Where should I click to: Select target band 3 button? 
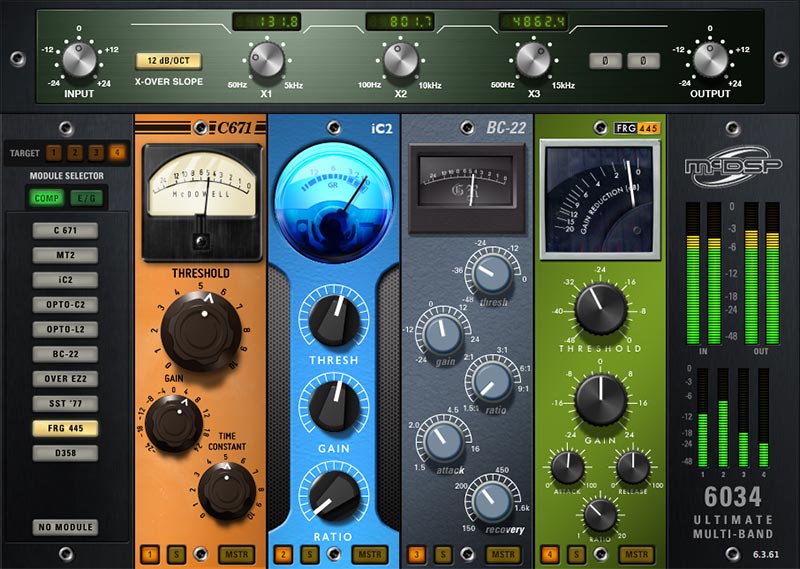coord(96,153)
